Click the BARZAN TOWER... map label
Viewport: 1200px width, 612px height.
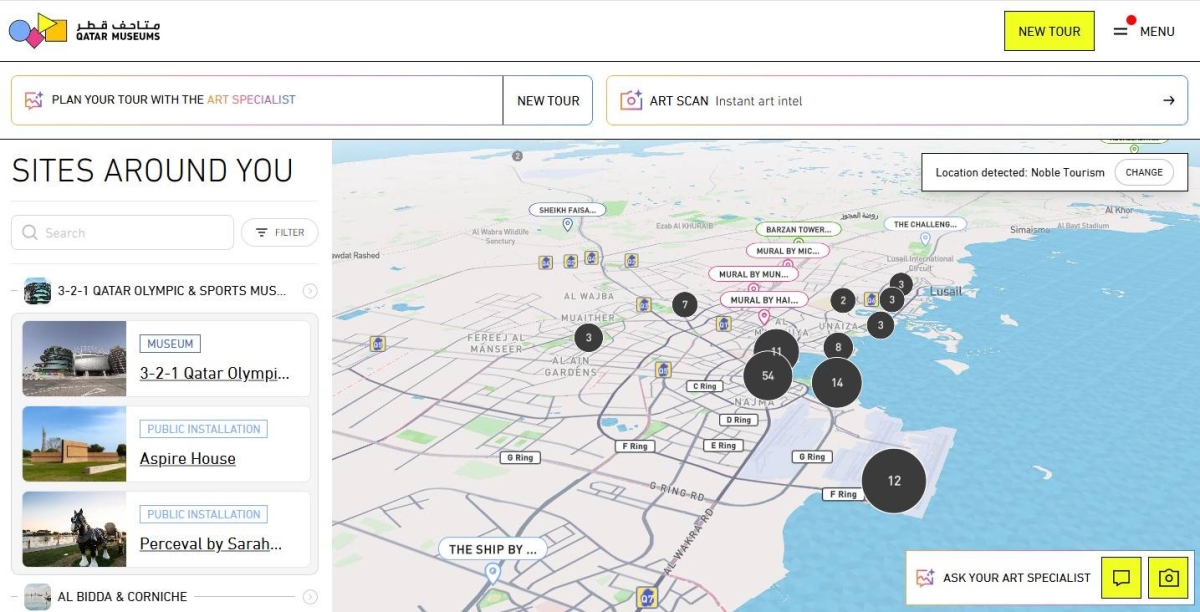[798, 229]
